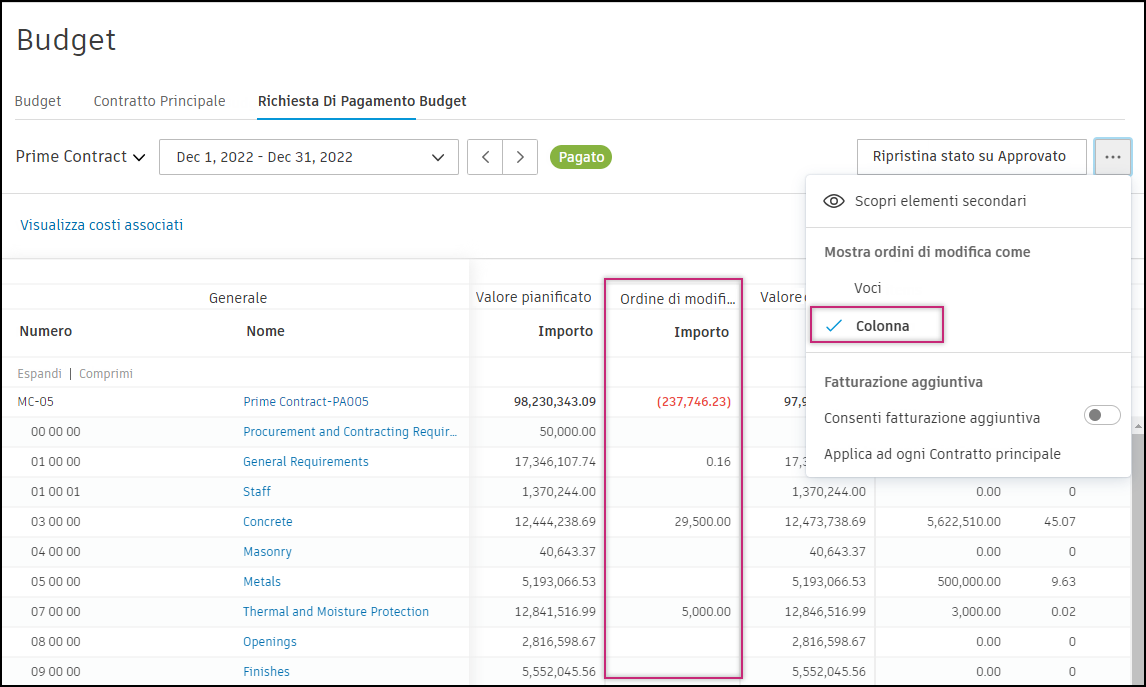Open Thermal and Moisture Protection link
This screenshot has height=687, width=1146.
click(x=336, y=612)
